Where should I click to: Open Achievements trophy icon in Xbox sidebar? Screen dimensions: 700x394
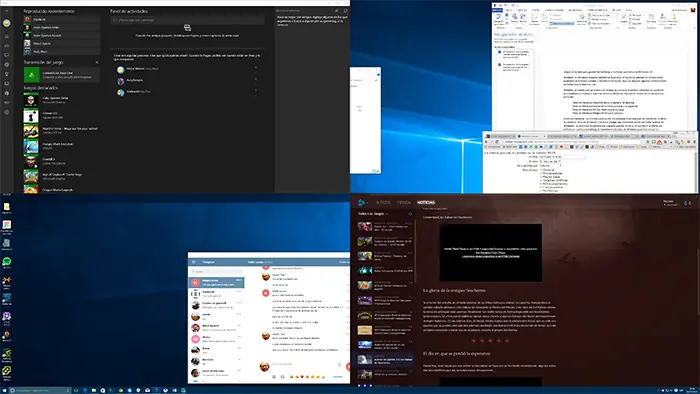coord(7,74)
